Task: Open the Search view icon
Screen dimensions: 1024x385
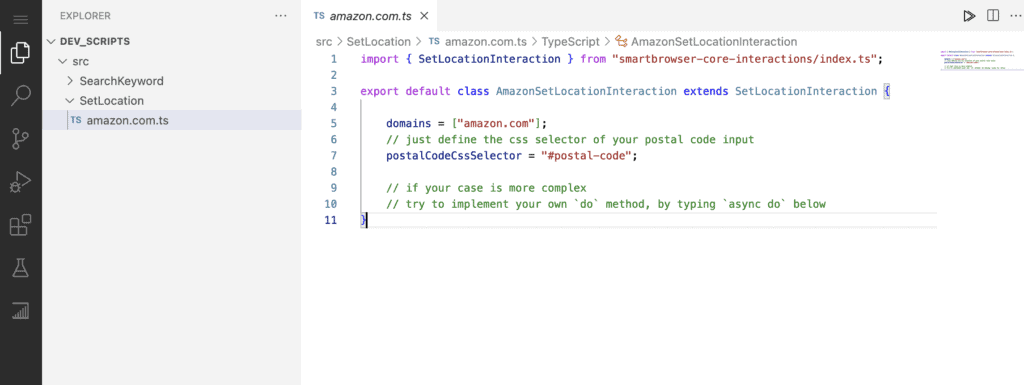Action: tap(21, 95)
